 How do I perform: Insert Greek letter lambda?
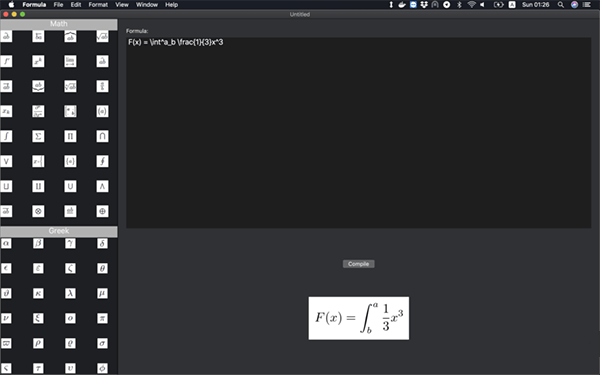70,293
